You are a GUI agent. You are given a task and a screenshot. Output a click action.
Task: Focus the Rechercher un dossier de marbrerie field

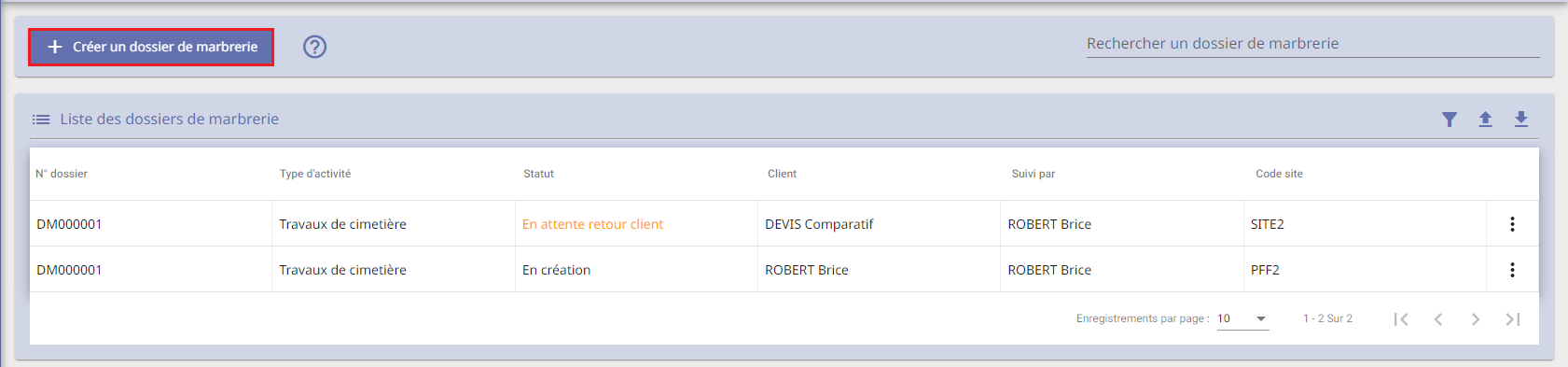[1312, 44]
